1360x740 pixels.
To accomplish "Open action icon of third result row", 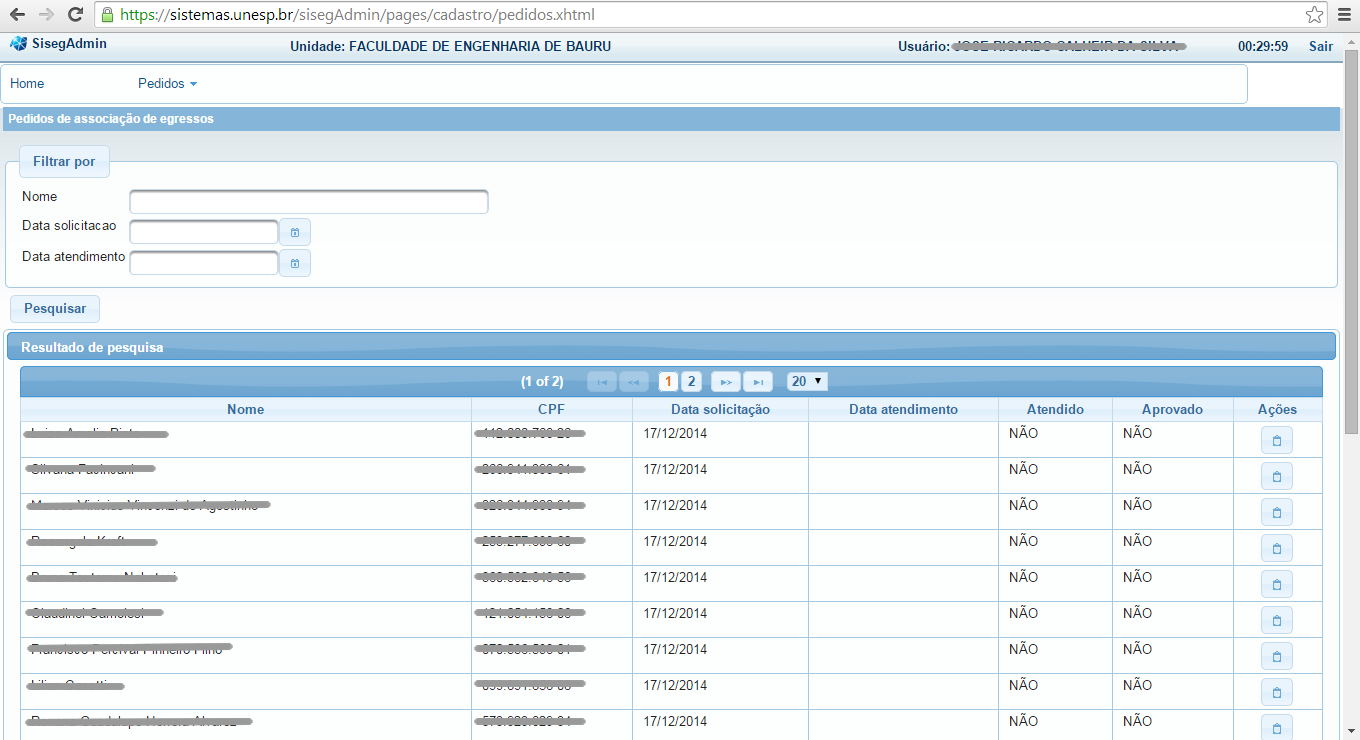I will point(1277,512).
